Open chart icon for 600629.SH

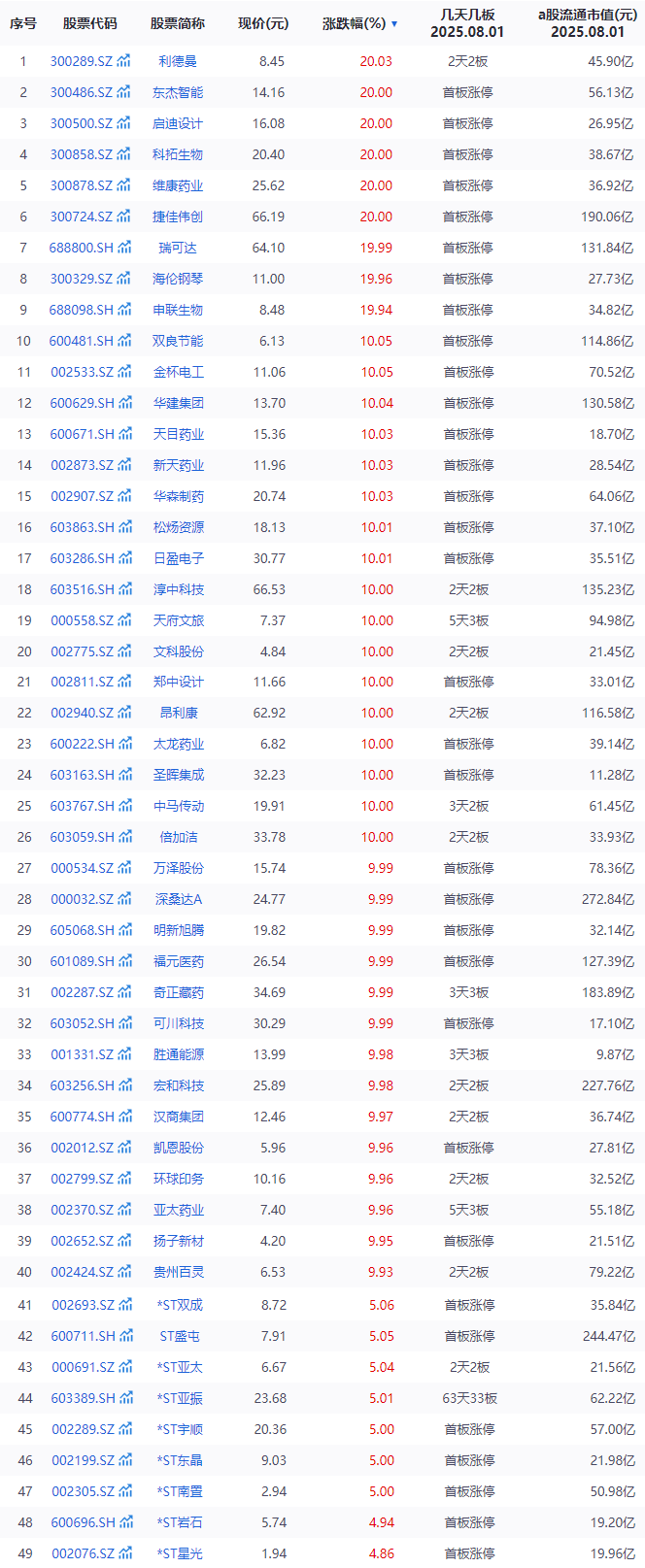point(124,403)
